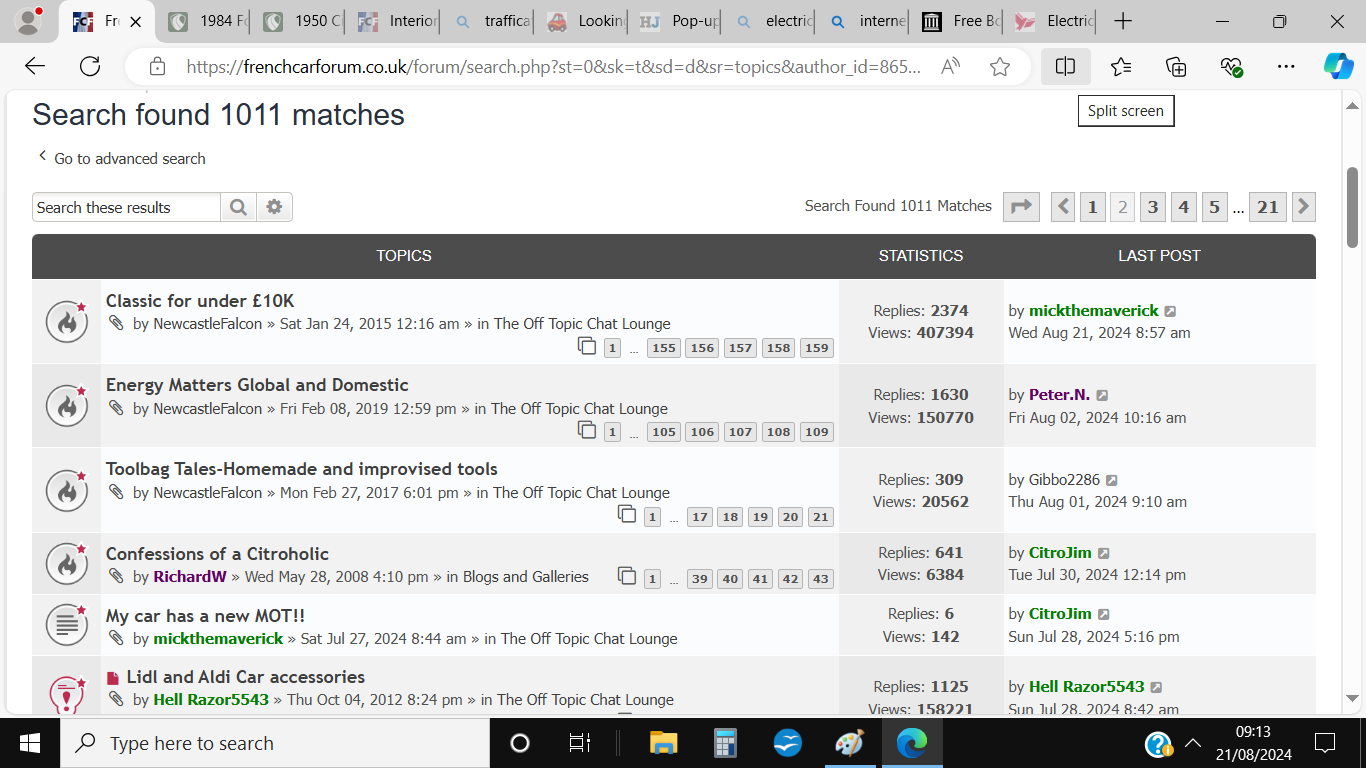The height and width of the screenshot is (768, 1366).
Task: Click the vertical page scrollbar thumb
Action: click(1352, 207)
